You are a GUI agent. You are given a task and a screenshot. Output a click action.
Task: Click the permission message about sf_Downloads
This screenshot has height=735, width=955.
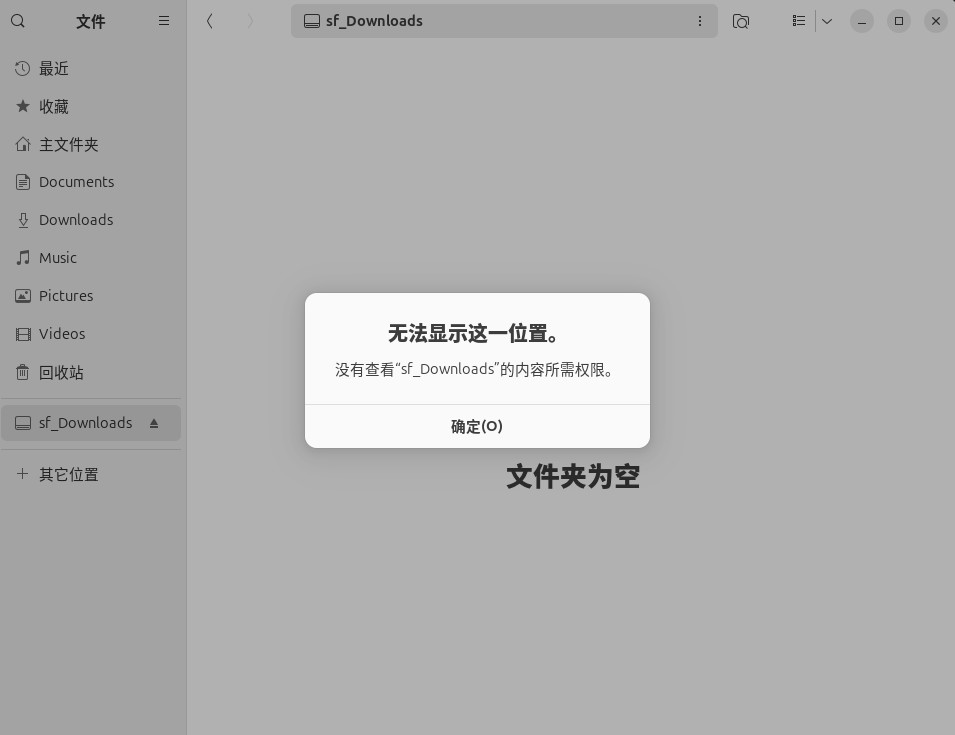(474, 370)
